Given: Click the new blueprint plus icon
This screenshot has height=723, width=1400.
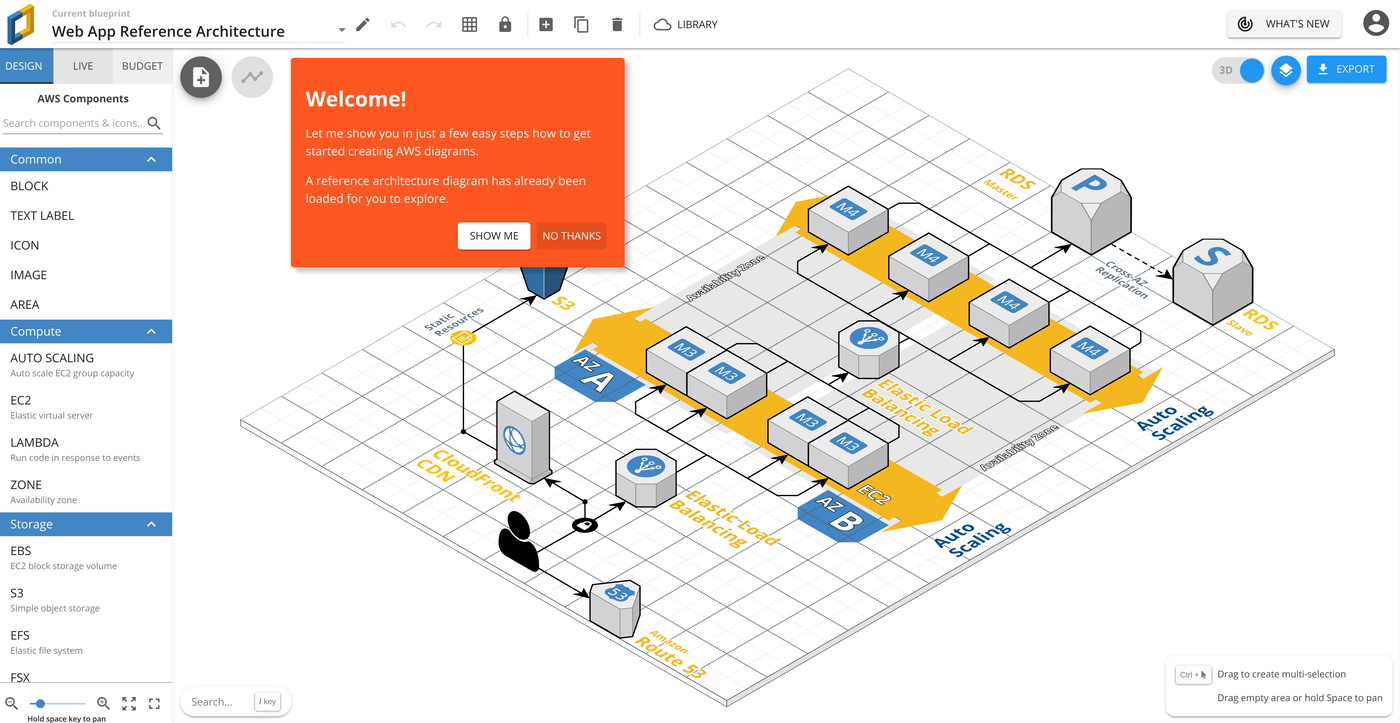Looking at the screenshot, I should point(546,24).
